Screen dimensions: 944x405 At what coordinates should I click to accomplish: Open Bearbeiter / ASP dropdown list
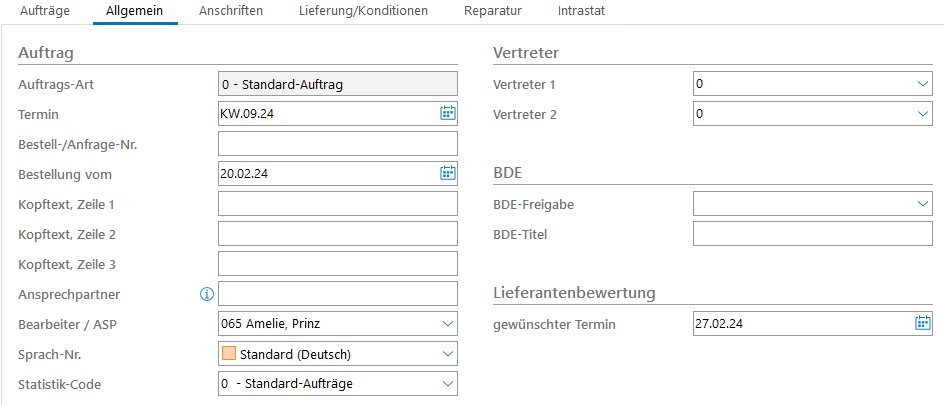pyautogui.click(x=448, y=324)
